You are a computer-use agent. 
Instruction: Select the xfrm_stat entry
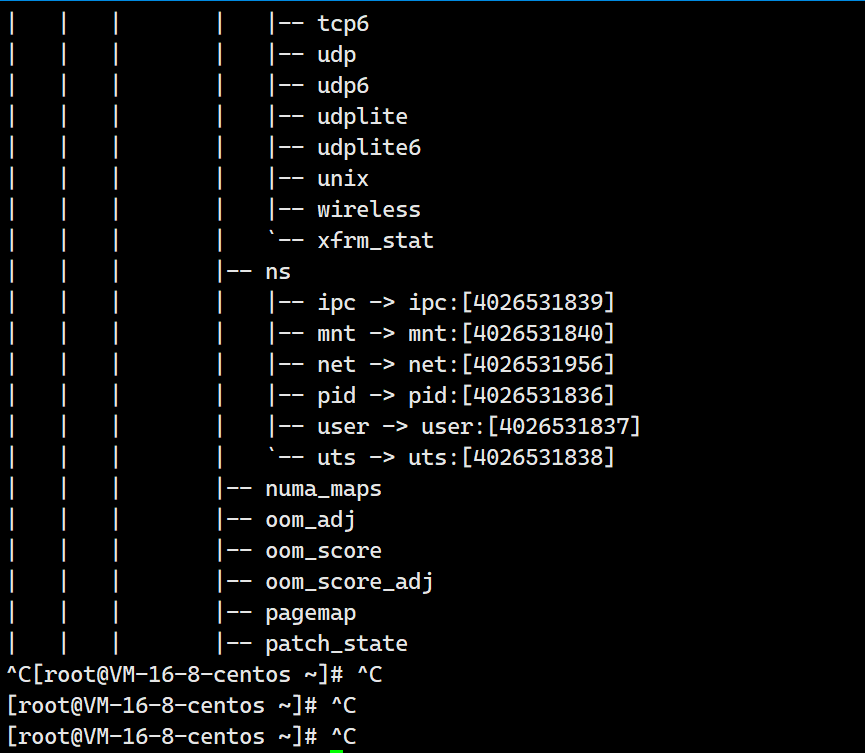click(x=375, y=241)
